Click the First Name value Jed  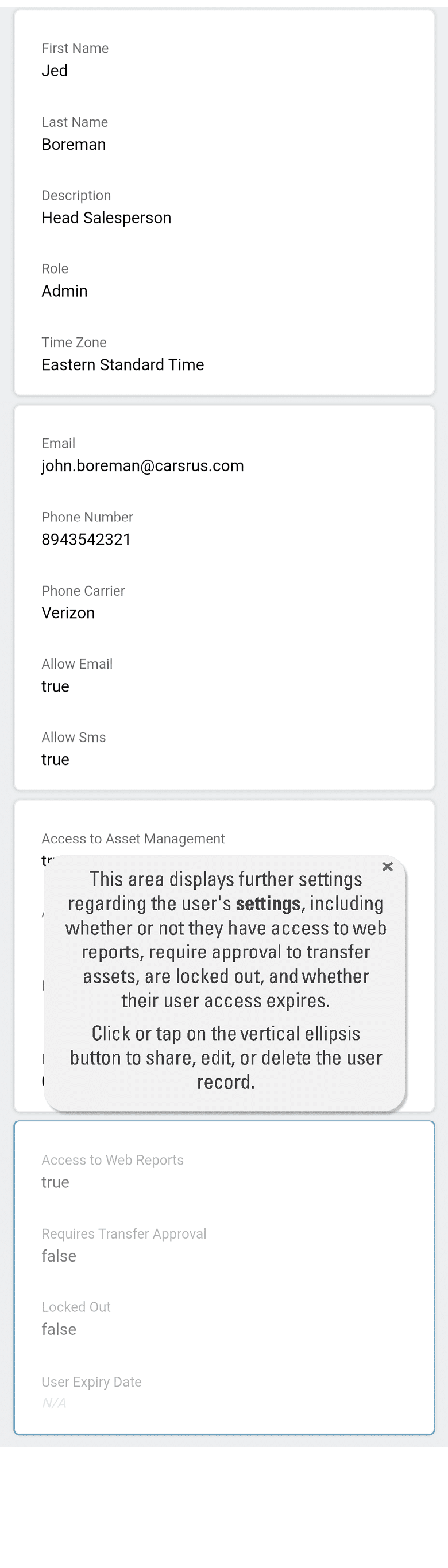pos(54,71)
